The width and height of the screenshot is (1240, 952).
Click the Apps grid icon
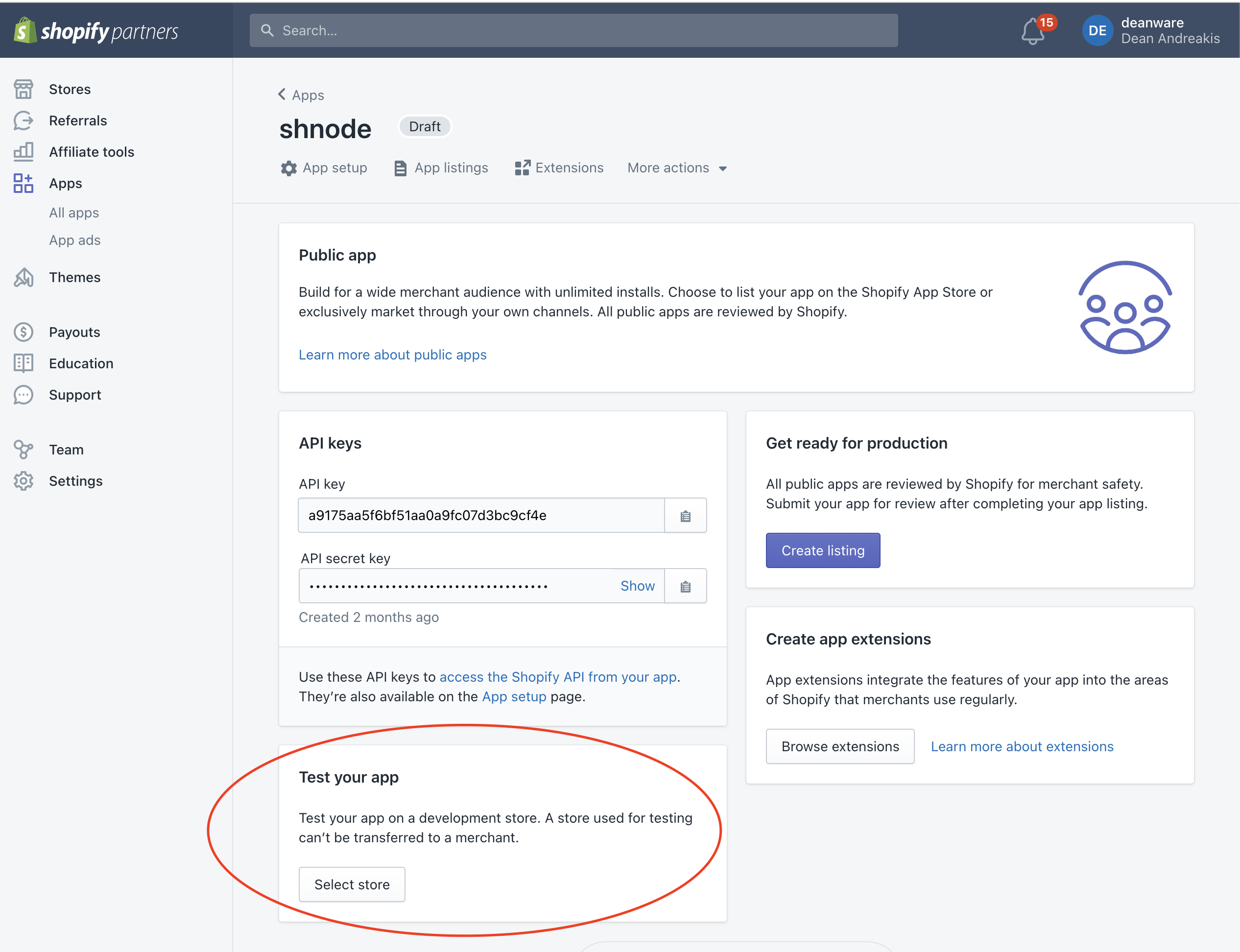point(23,183)
